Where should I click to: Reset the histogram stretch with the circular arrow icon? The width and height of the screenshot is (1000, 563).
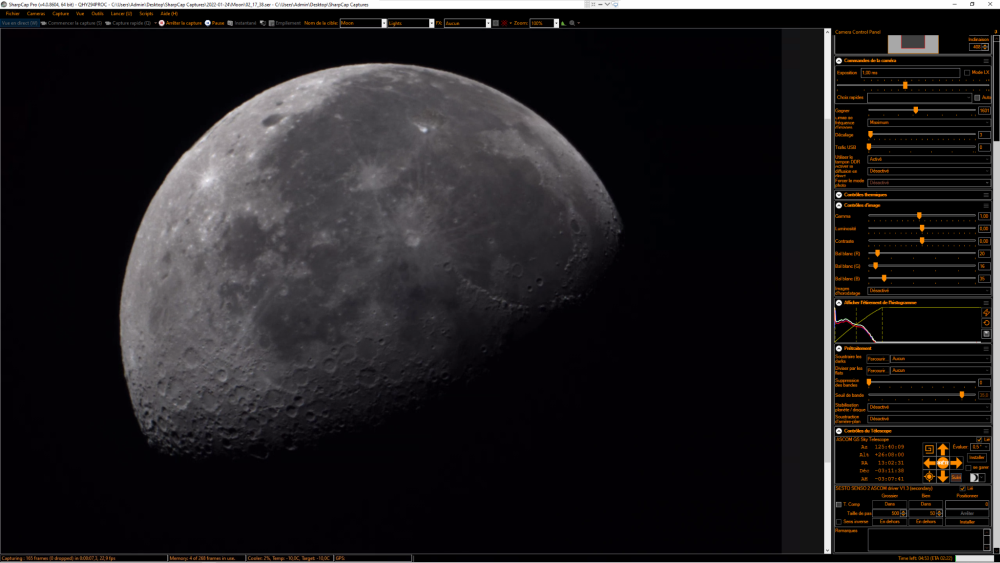(x=986, y=322)
